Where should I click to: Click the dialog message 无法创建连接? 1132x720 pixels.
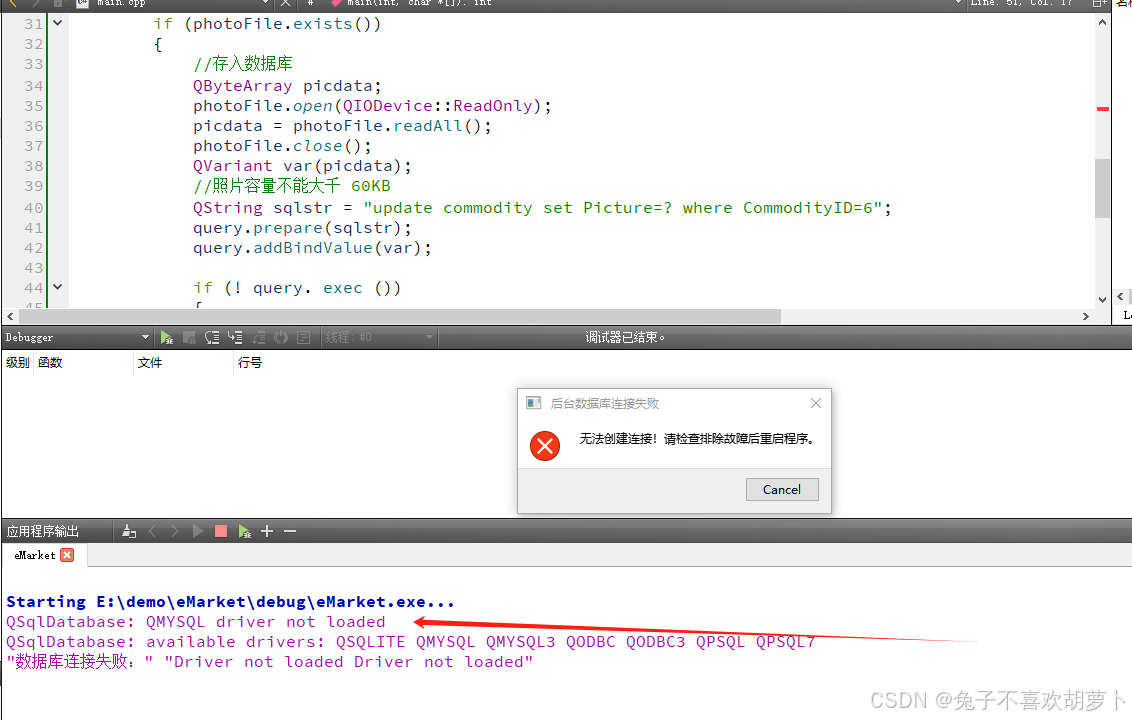pos(697,439)
